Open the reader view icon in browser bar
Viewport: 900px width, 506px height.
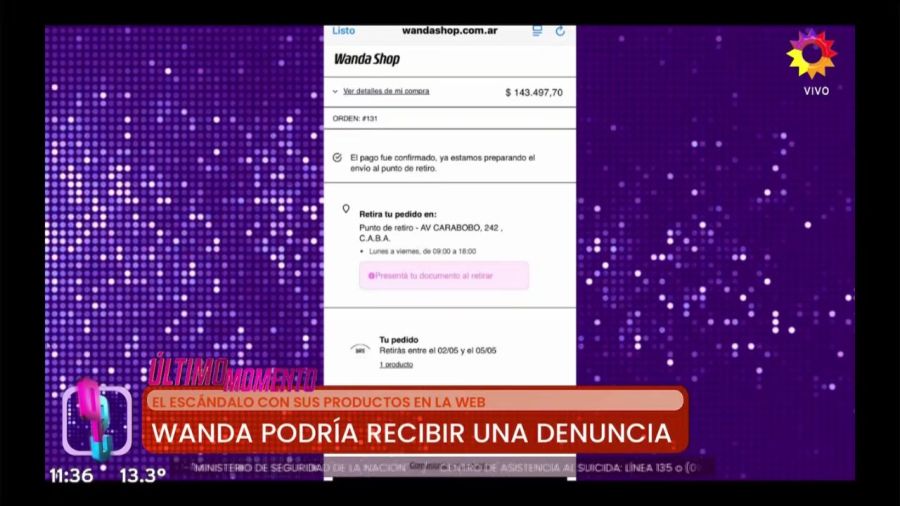(537, 31)
